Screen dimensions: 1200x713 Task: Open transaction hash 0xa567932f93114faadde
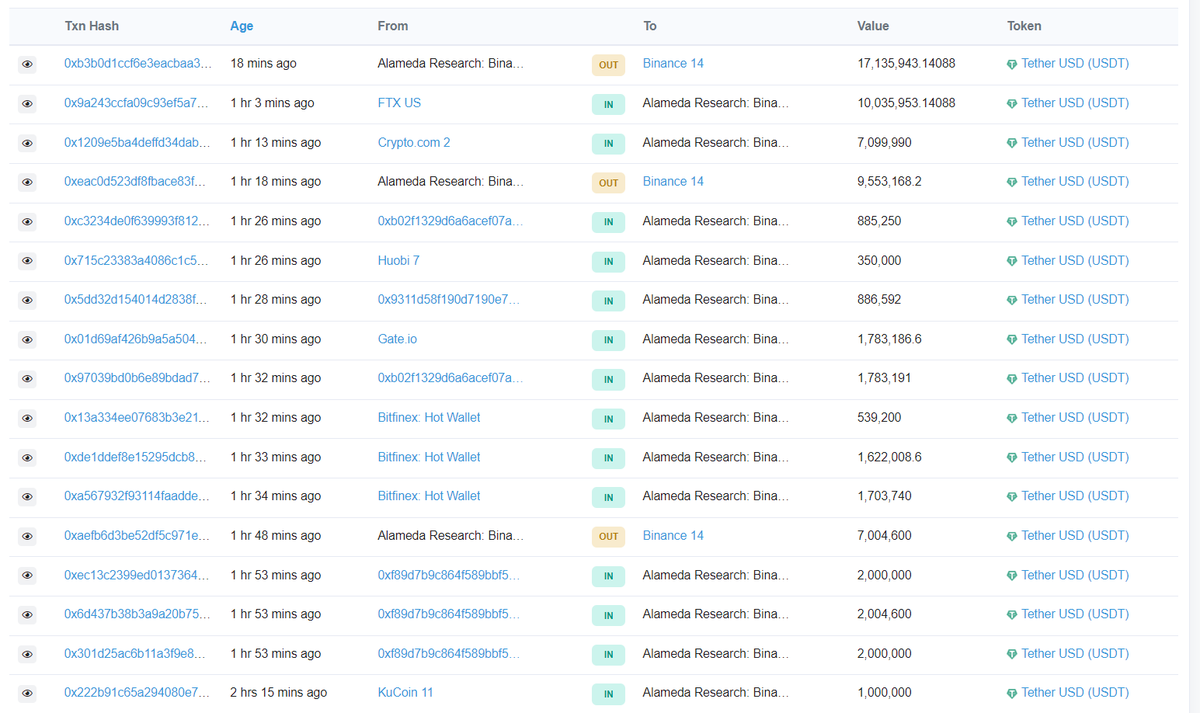click(137, 496)
